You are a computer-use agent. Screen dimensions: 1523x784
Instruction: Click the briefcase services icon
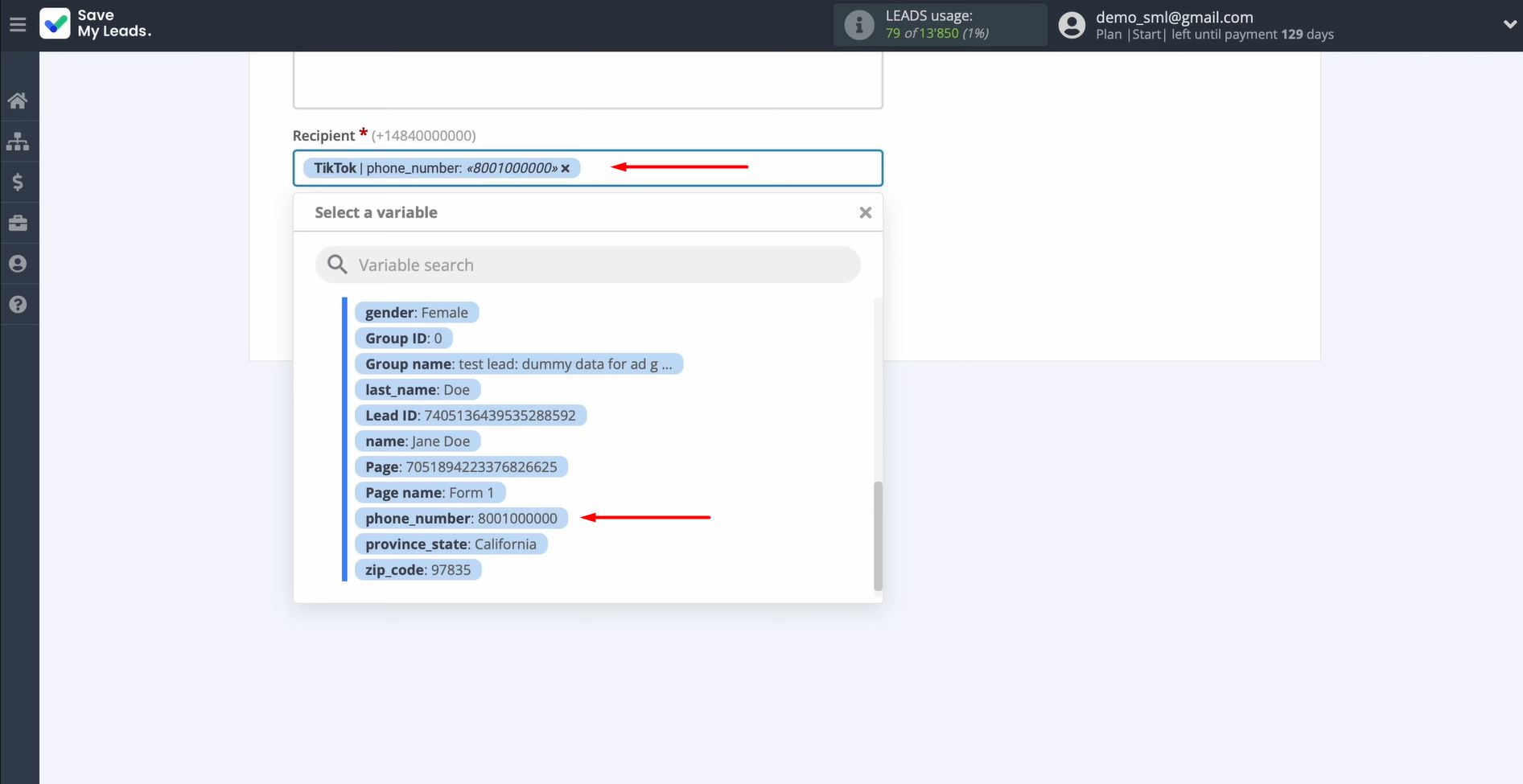(18, 224)
